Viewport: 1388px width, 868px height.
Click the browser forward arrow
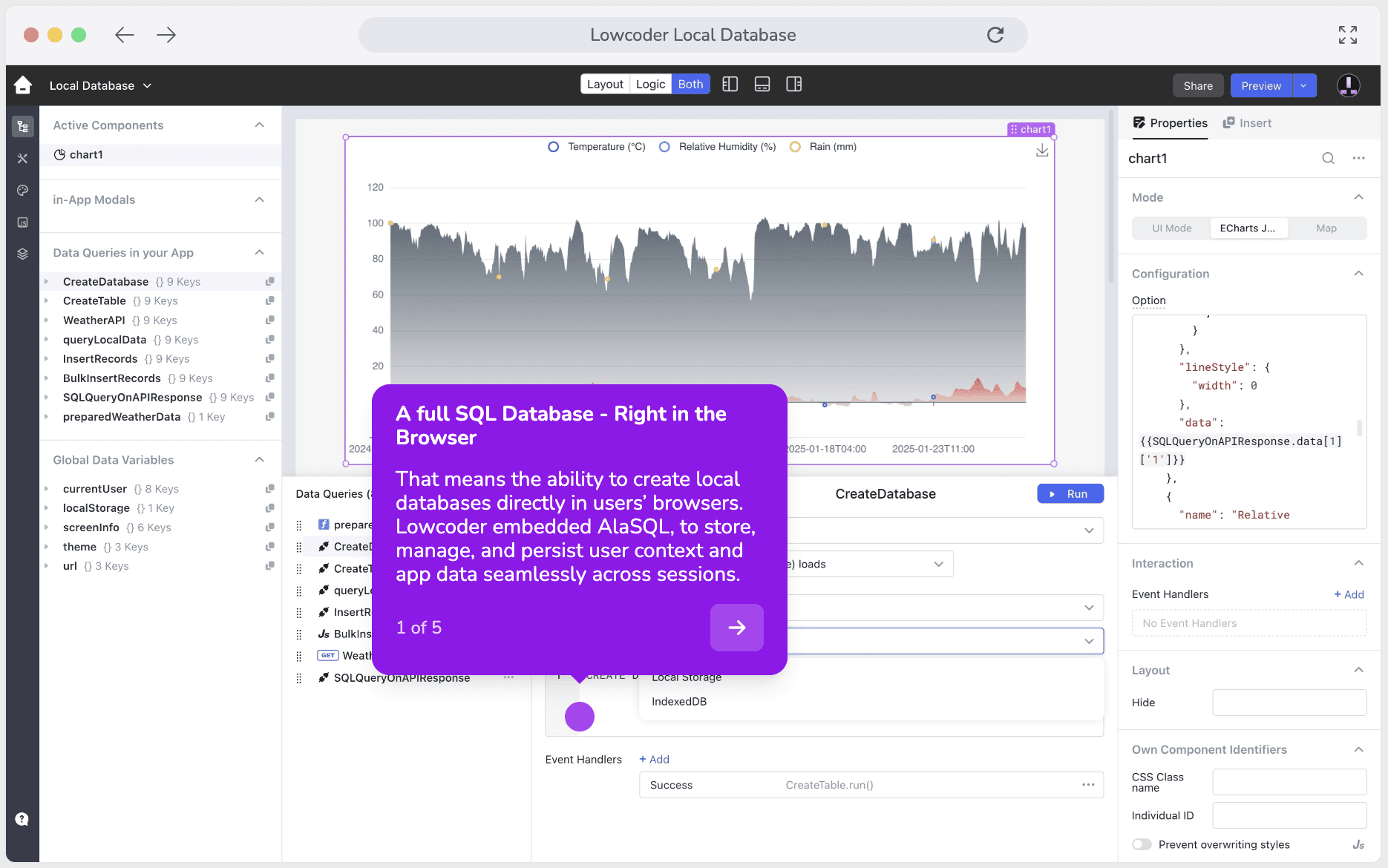coord(166,35)
